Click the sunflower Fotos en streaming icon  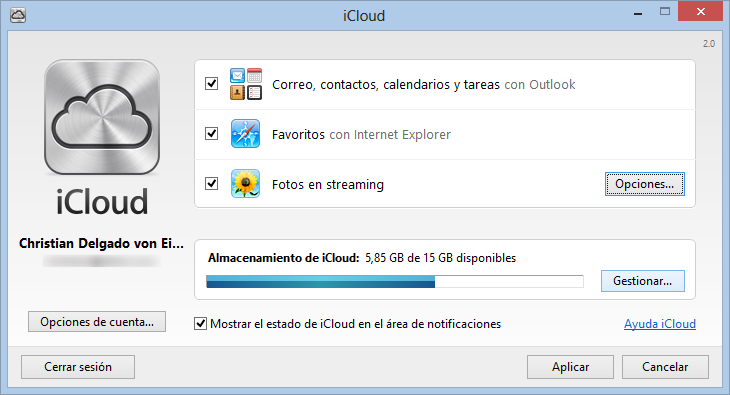coord(245,184)
